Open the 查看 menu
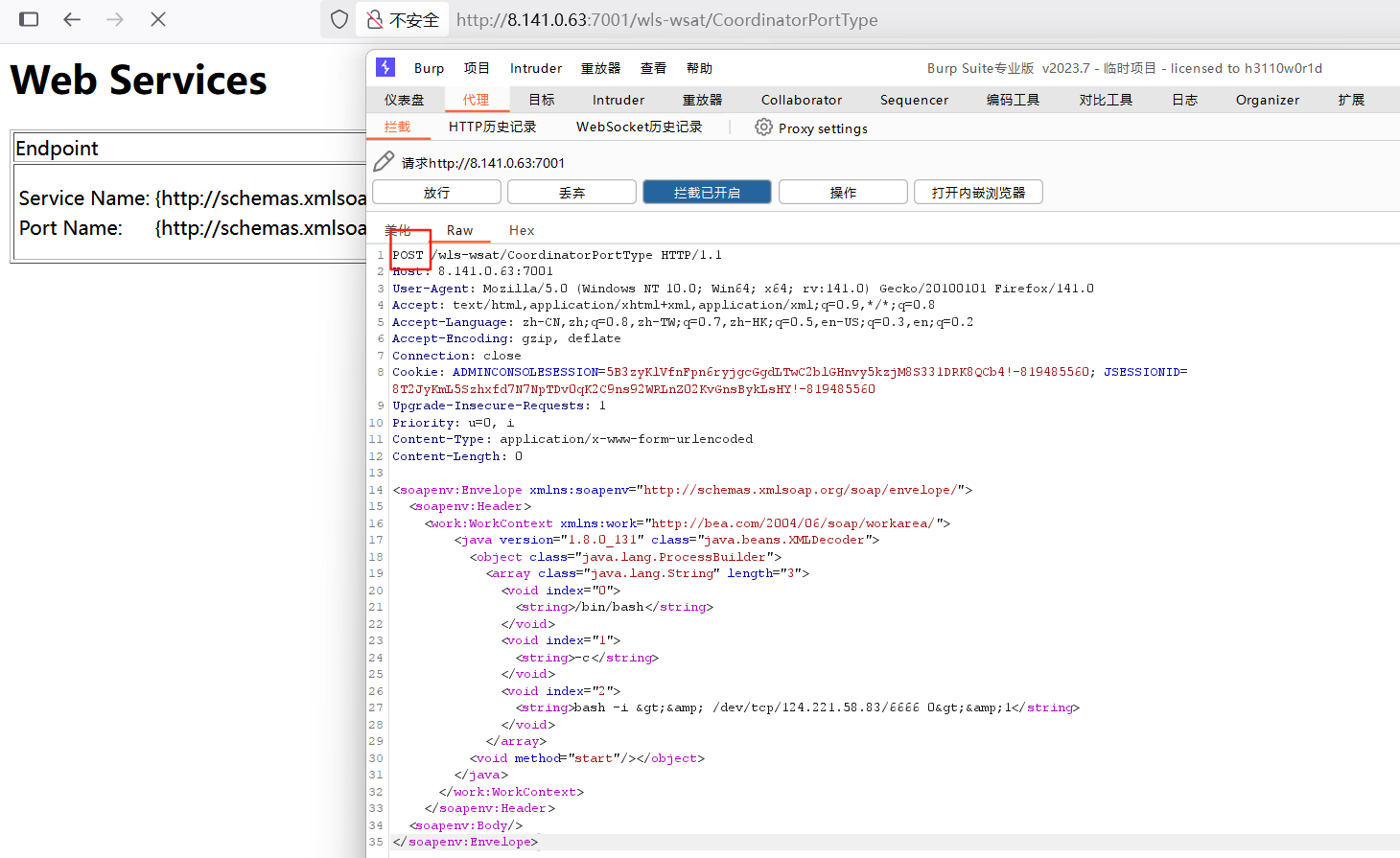1400x858 pixels. (x=653, y=68)
